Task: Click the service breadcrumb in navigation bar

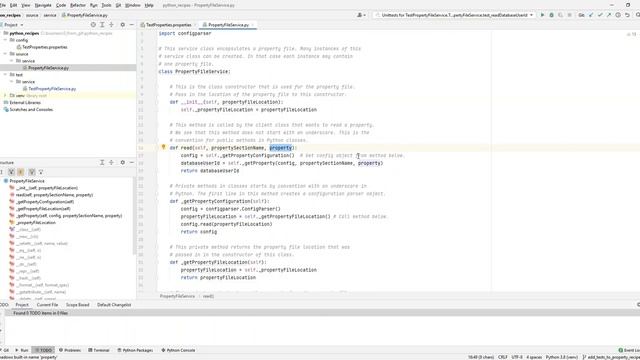Action: [50, 15]
